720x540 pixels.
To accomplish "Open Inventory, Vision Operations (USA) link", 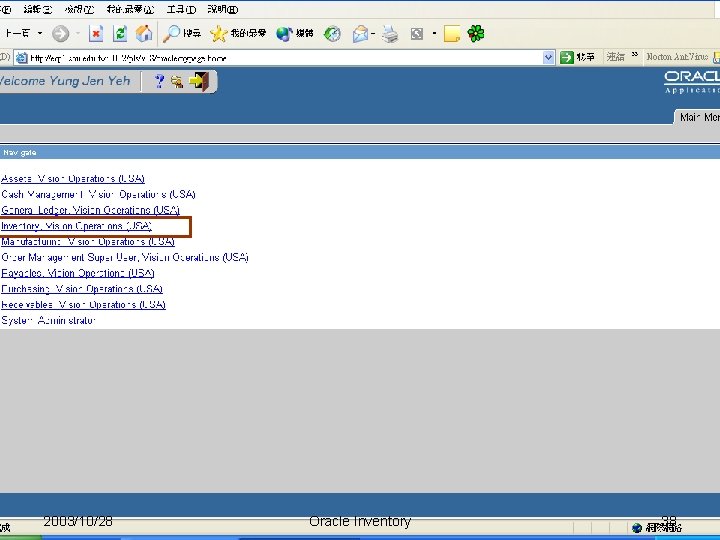I will coord(76,226).
